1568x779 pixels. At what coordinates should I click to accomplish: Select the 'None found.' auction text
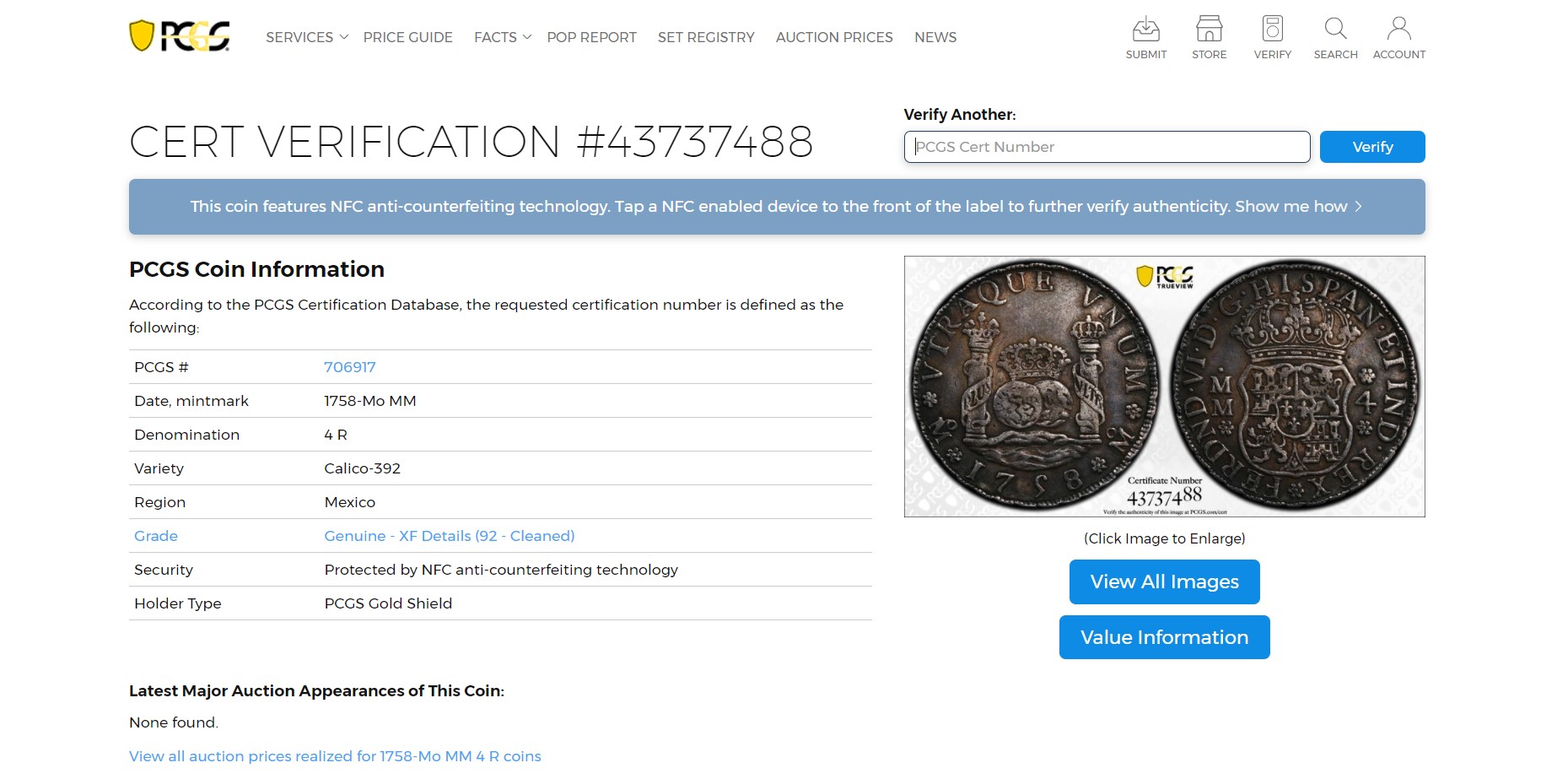pos(173,722)
